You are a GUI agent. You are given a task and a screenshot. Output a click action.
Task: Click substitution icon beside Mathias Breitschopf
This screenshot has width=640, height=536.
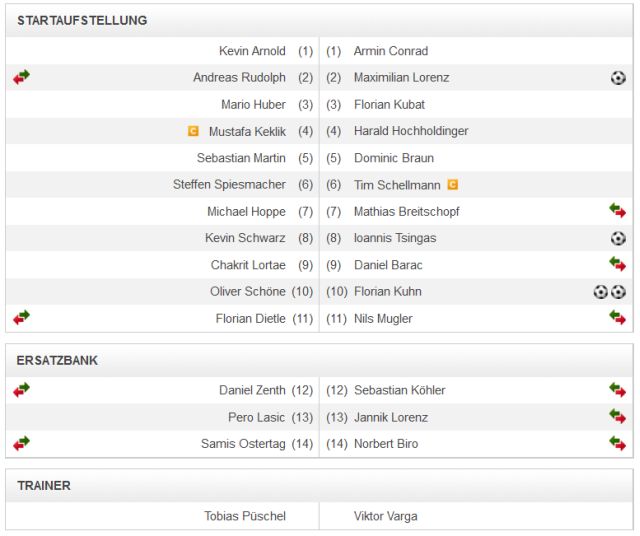(x=617, y=211)
